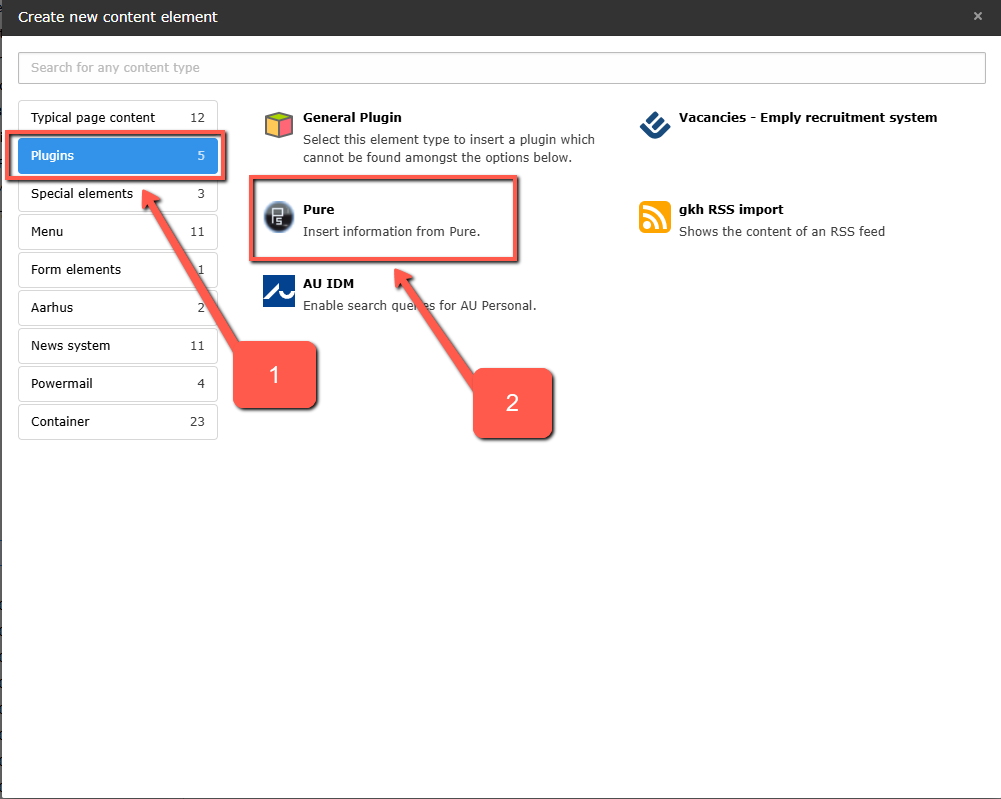
Task: Choose the General Plugin title link
Action: [352, 118]
